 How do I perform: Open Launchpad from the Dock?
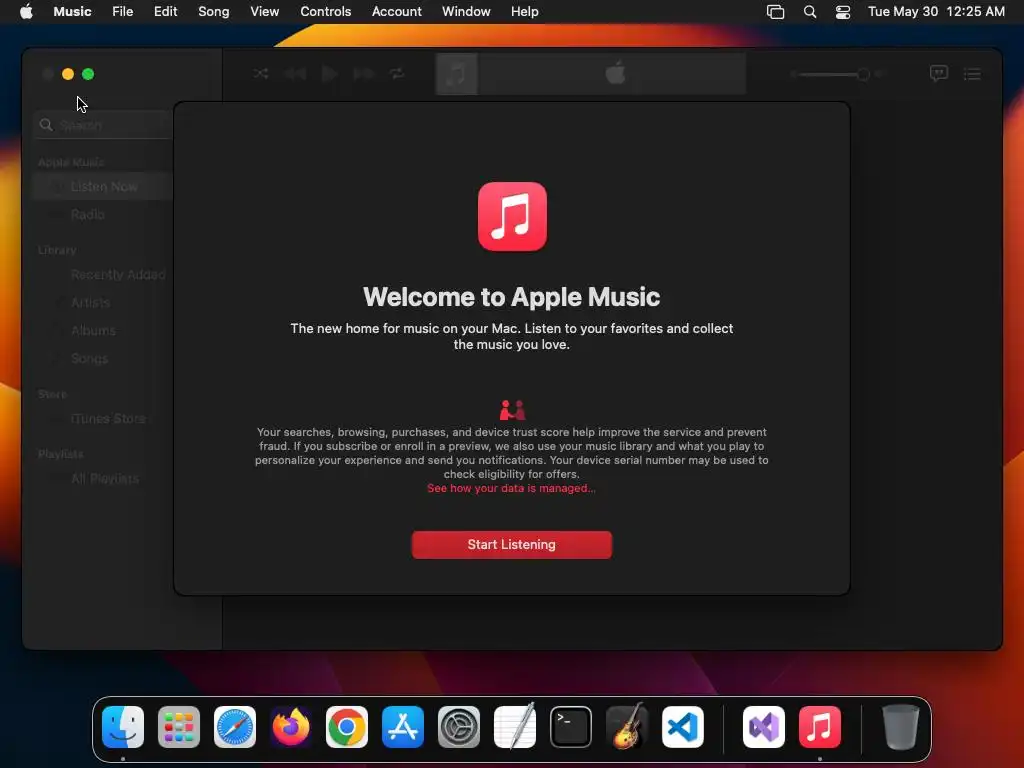[x=179, y=727]
